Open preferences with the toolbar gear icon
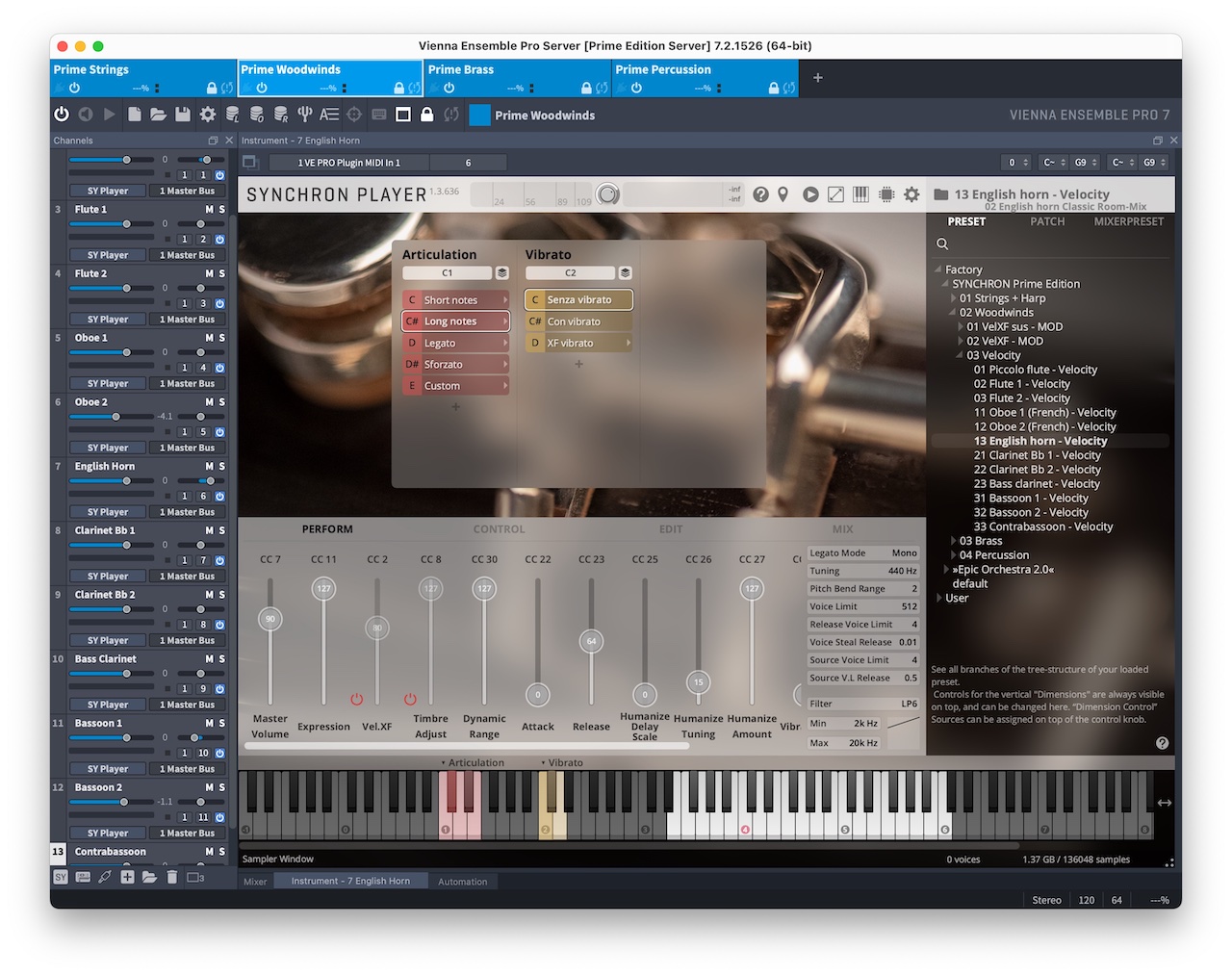This screenshot has width=1232, height=975. [207, 115]
